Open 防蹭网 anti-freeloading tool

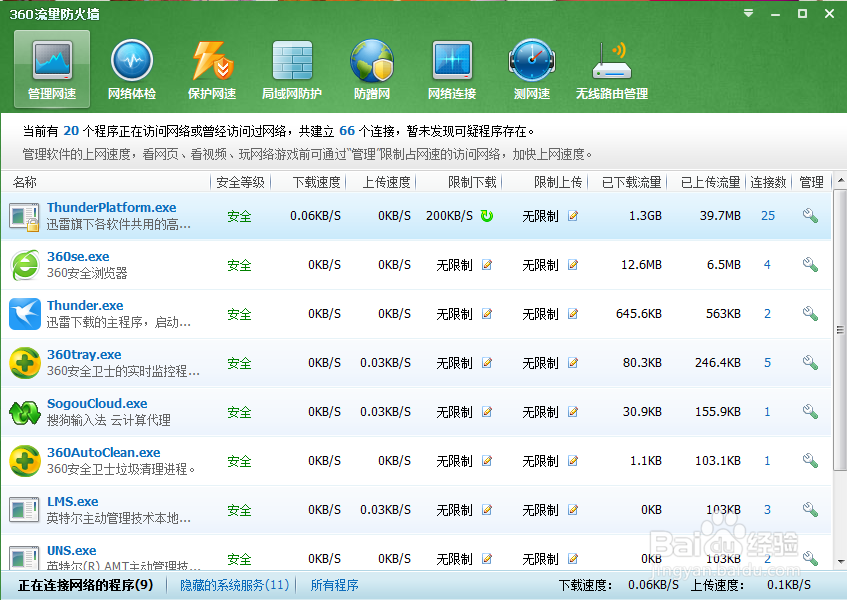click(x=372, y=69)
